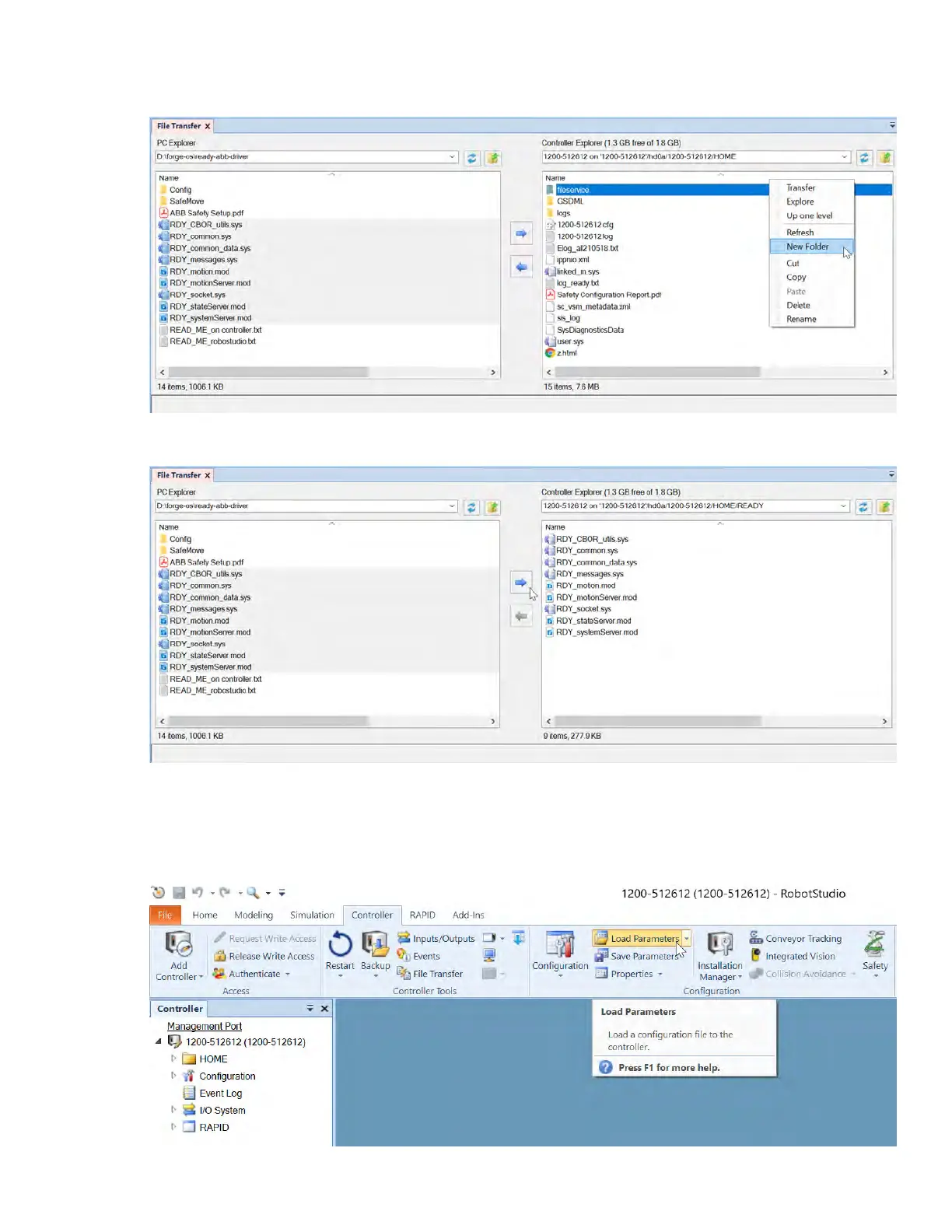Click the large Configuration icon
The width and height of the screenshot is (952, 1232).
tap(560, 944)
